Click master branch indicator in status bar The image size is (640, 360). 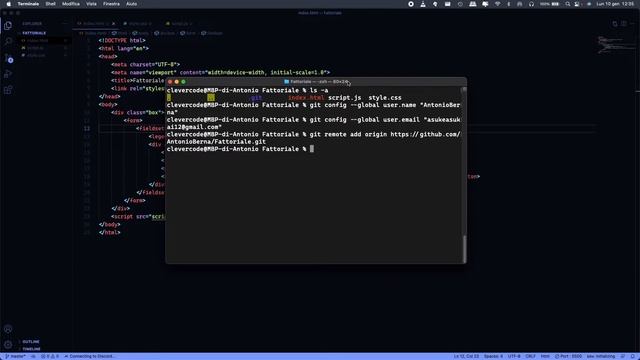15,356
